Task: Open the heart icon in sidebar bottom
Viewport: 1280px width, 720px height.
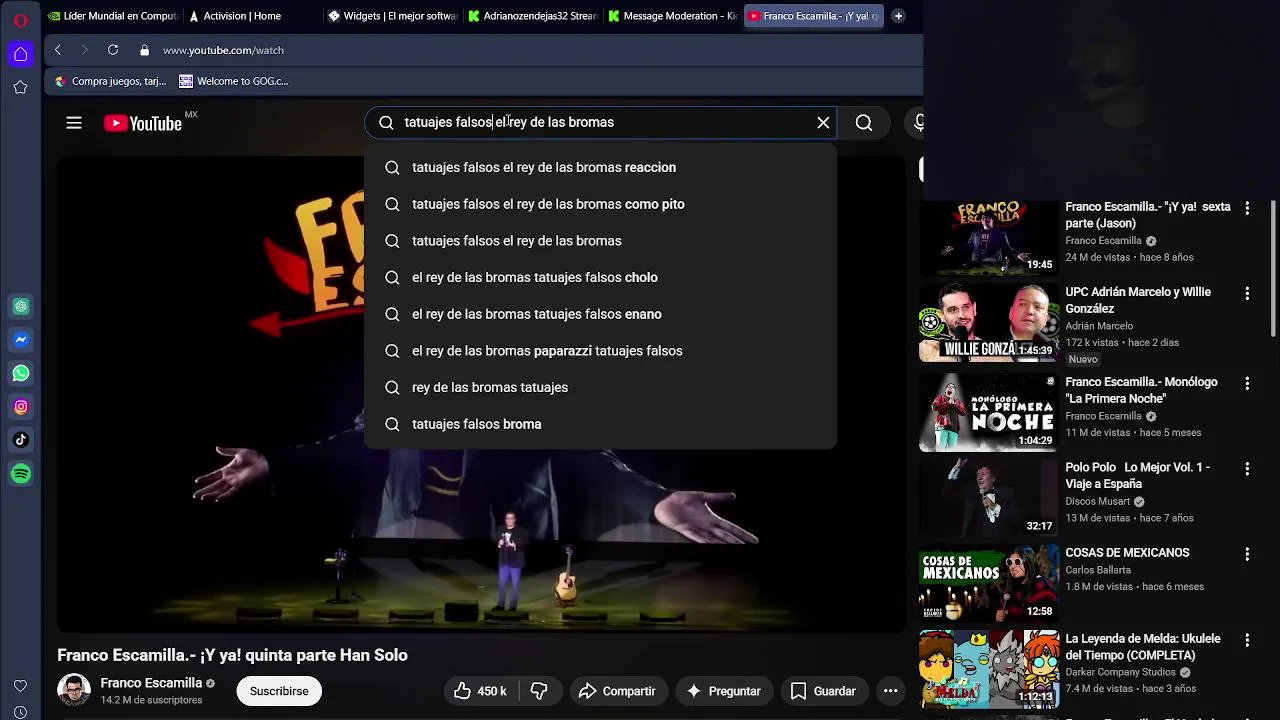Action: 20,686
